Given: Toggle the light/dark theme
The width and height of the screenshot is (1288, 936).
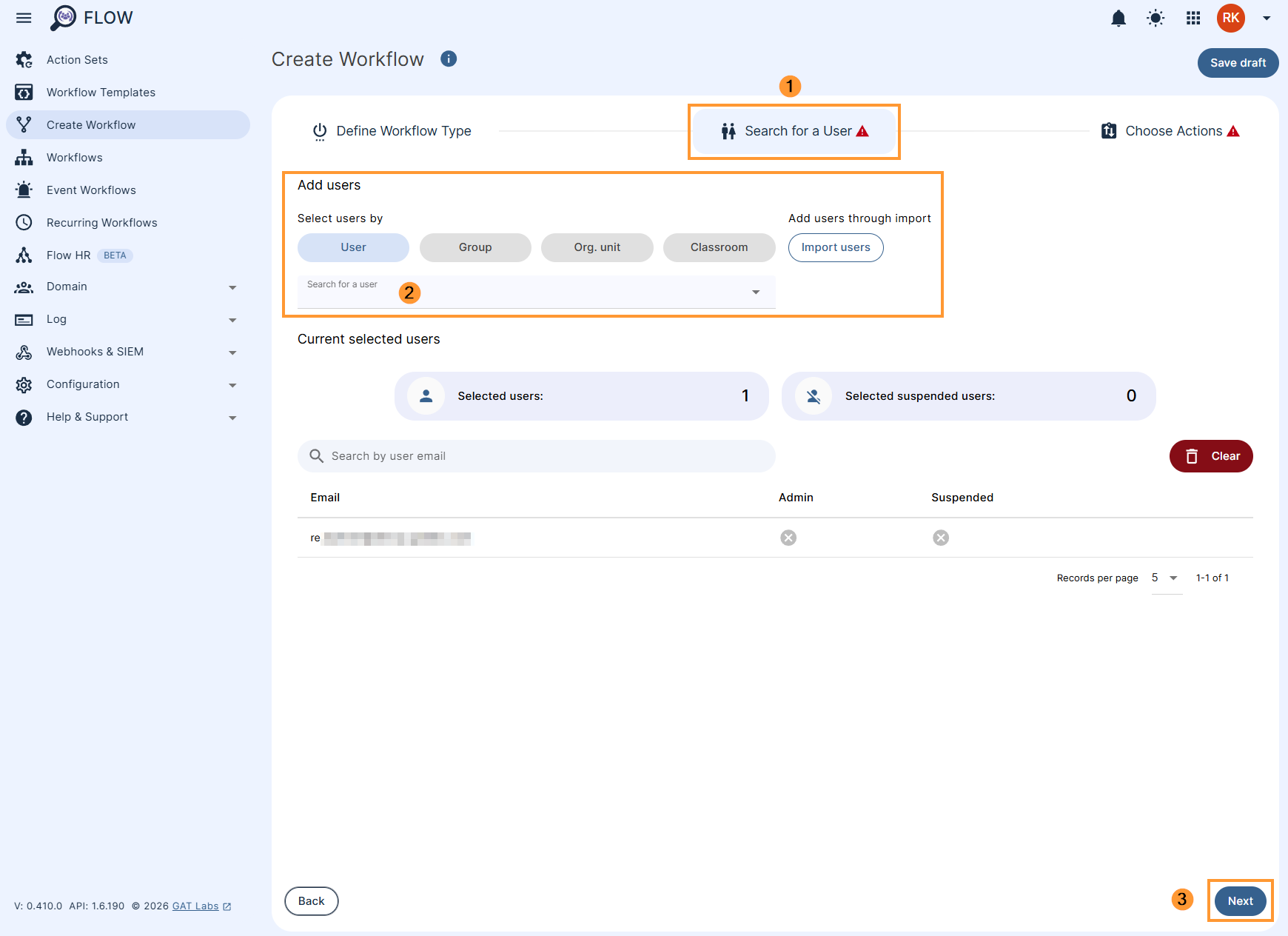Looking at the screenshot, I should (1155, 18).
